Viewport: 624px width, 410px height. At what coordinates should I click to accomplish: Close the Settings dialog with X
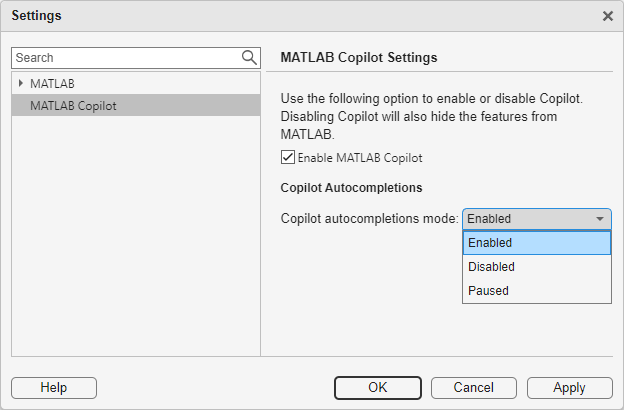coord(607,16)
